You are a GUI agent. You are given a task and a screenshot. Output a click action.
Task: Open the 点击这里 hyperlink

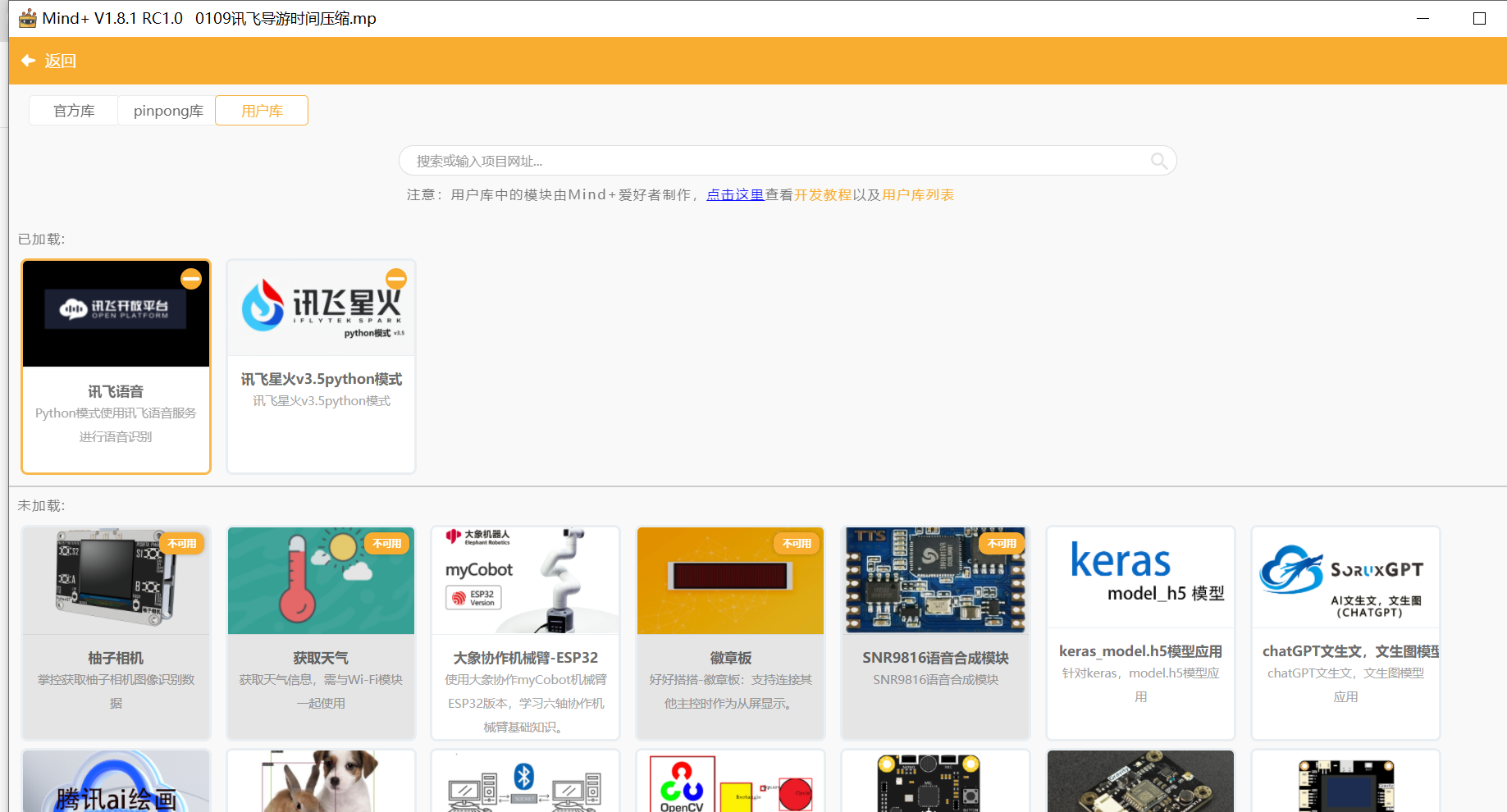click(x=735, y=195)
